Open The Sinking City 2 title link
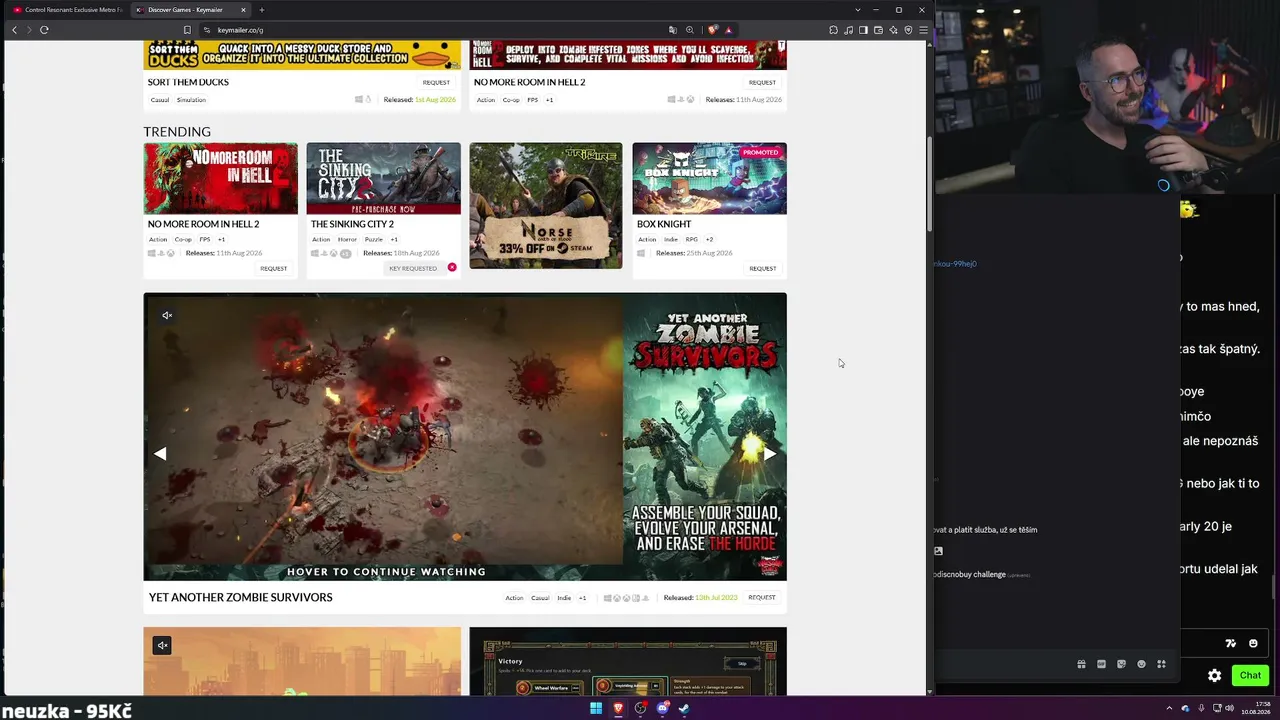This screenshot has width=1280, height=720. pyautogui.click(x=352, y=224)
